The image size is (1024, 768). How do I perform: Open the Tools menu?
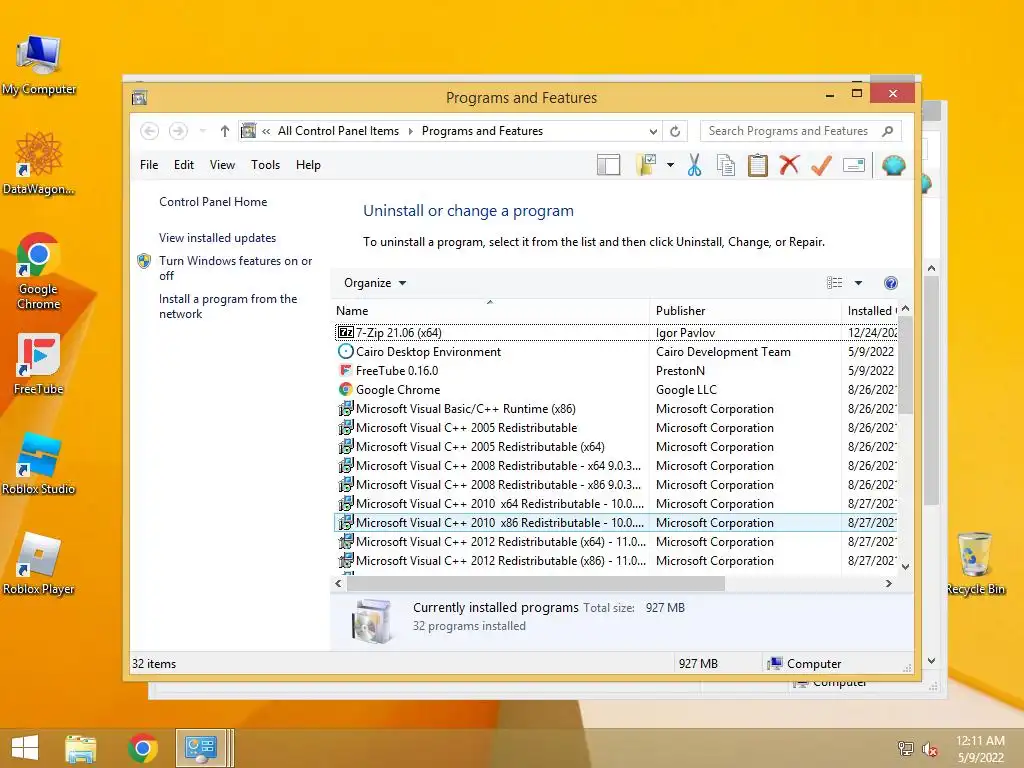[265, 165]
